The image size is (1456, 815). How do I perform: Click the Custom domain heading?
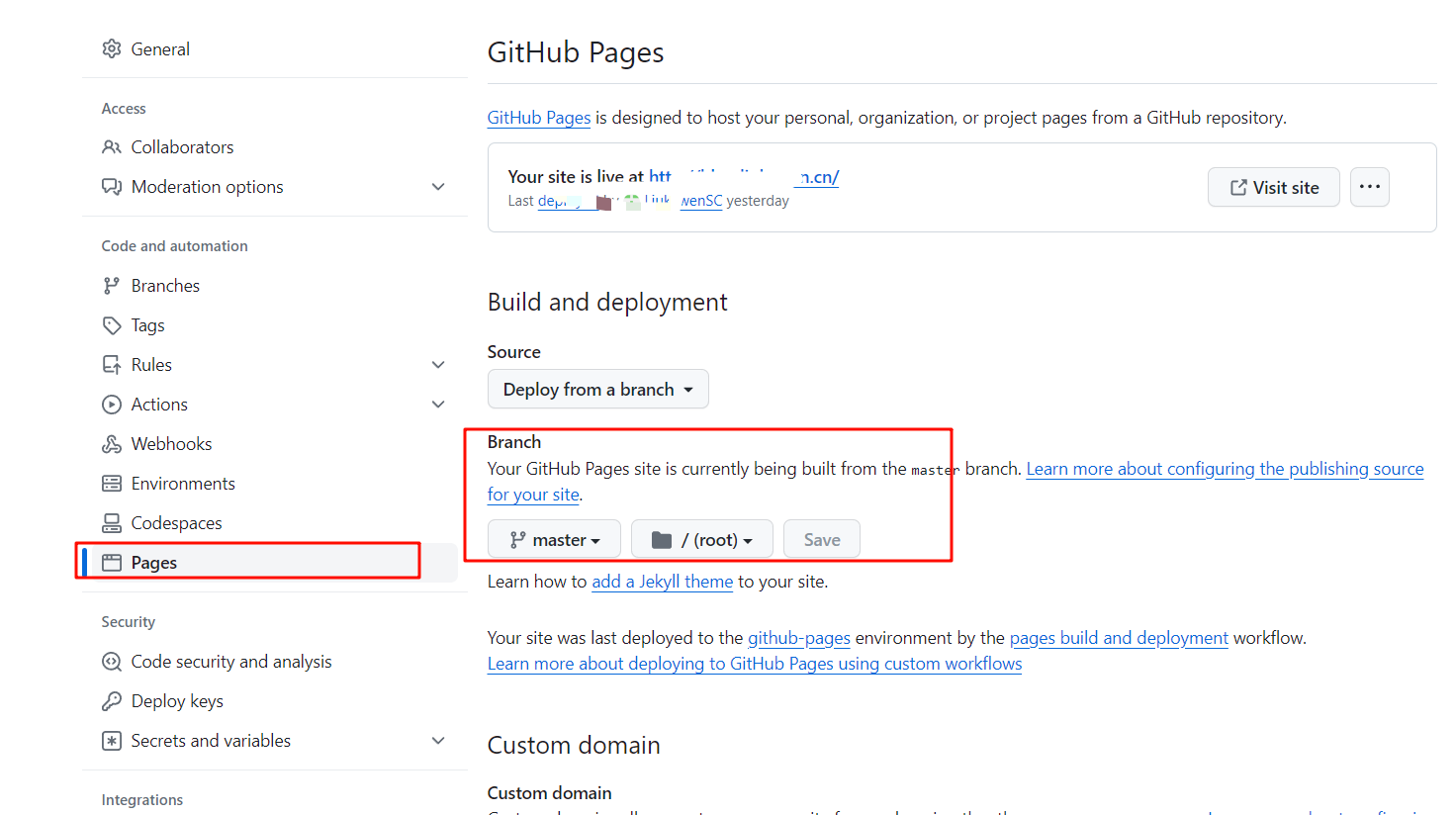point(574,745)
